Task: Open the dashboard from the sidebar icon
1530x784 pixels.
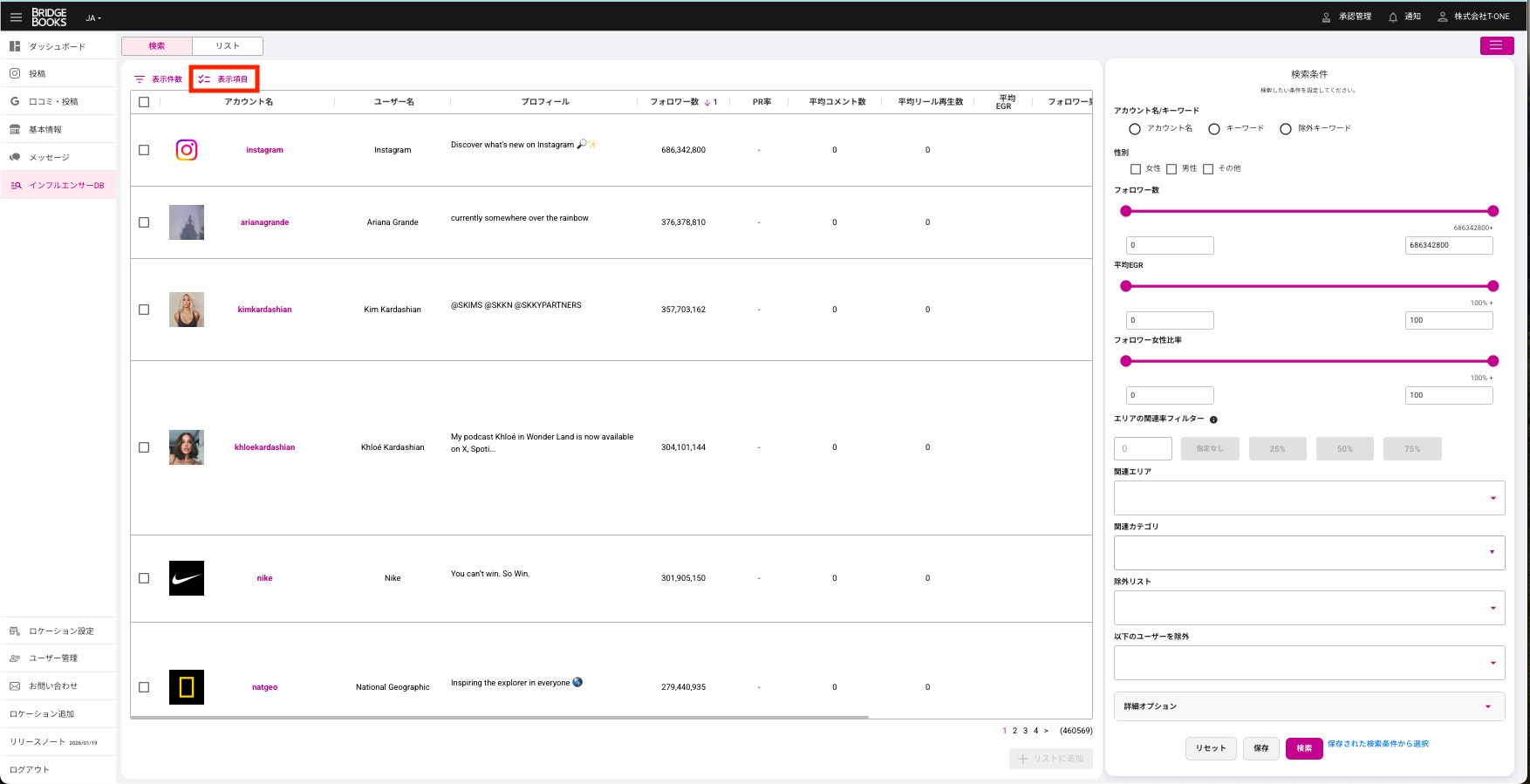Action: [15, 46]
